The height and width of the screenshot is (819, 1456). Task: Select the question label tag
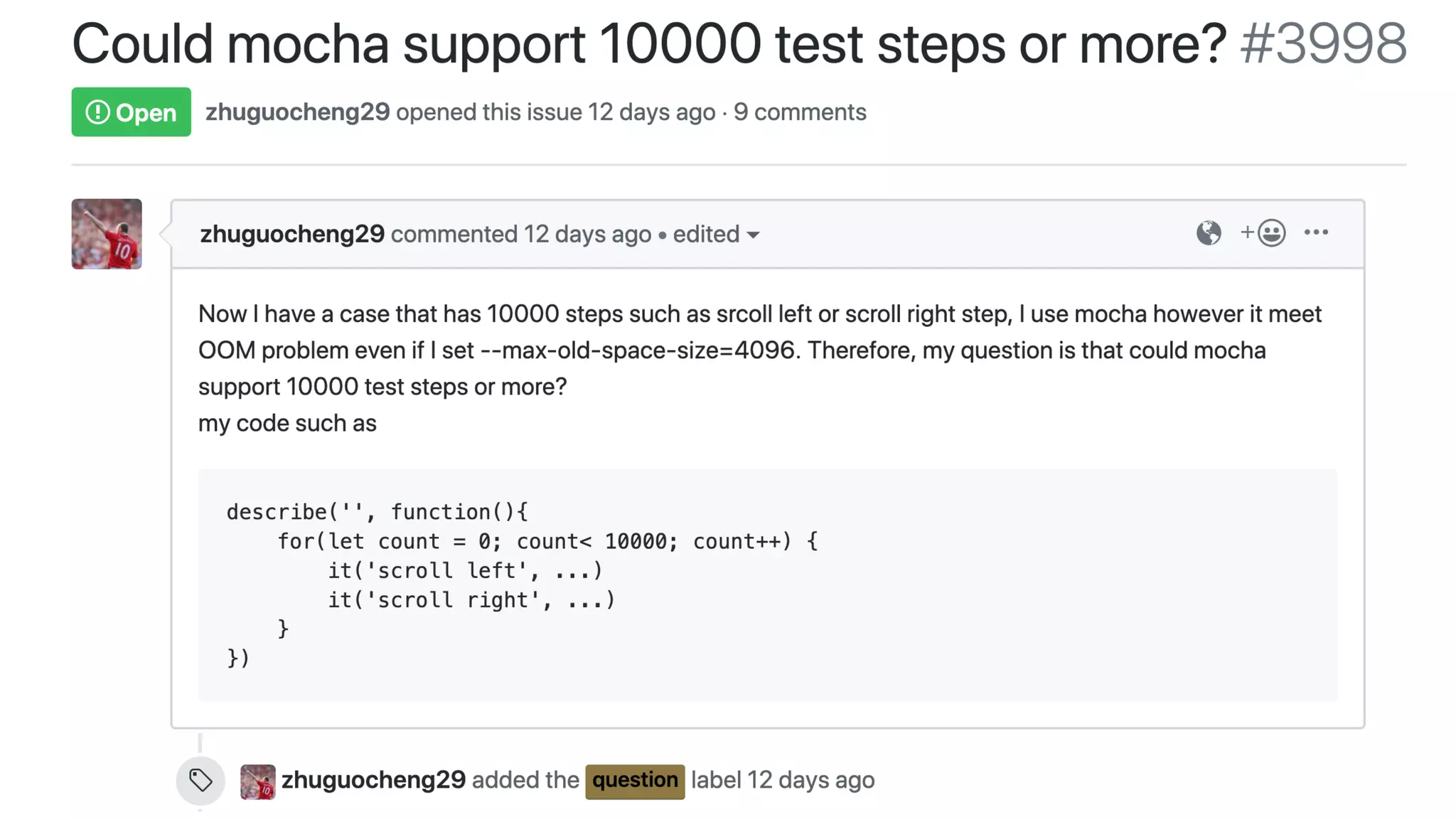coord(635,781)
